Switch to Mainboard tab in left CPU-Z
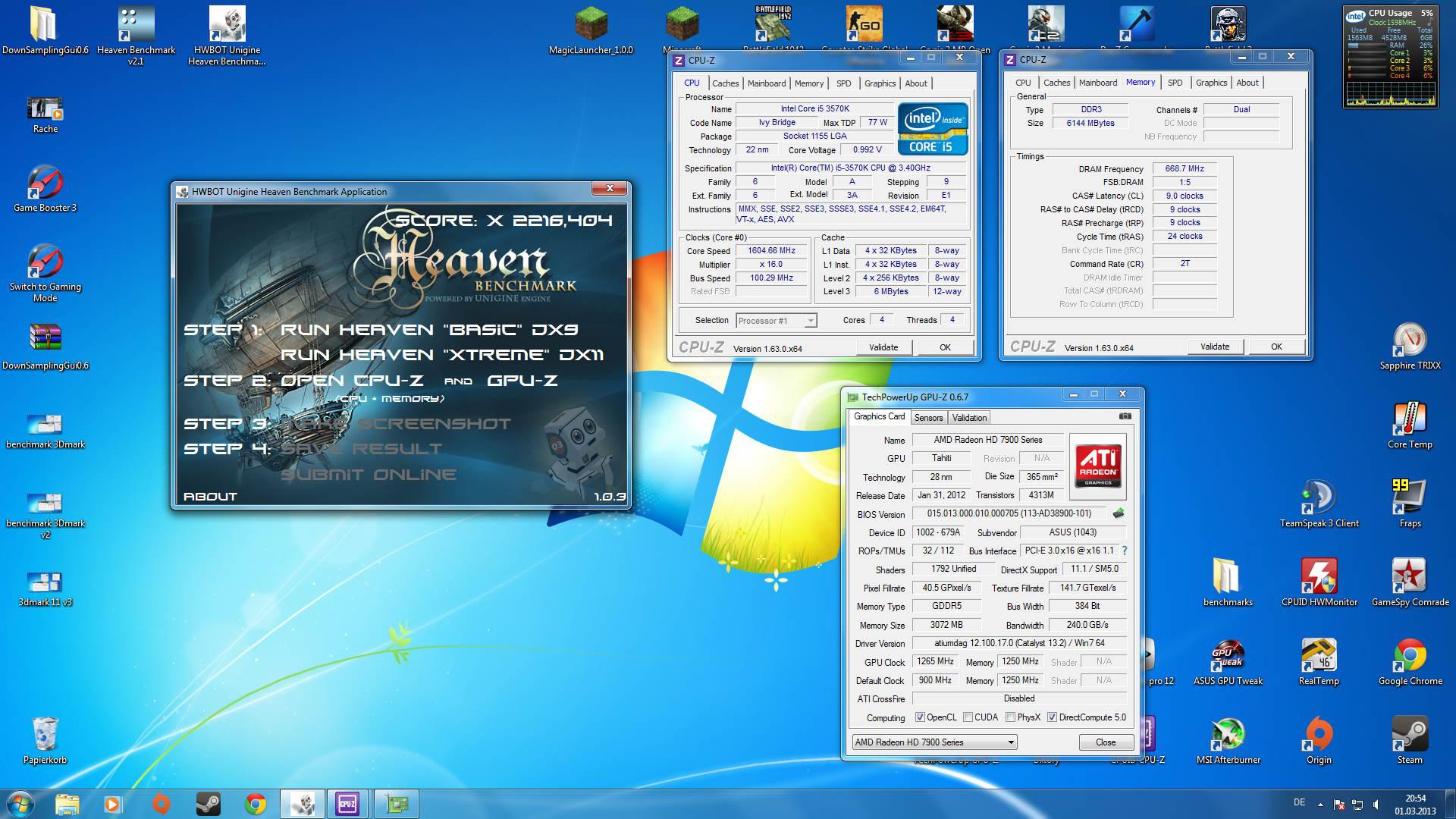This screenshot has height=819, width=1456. click(767, 83)
